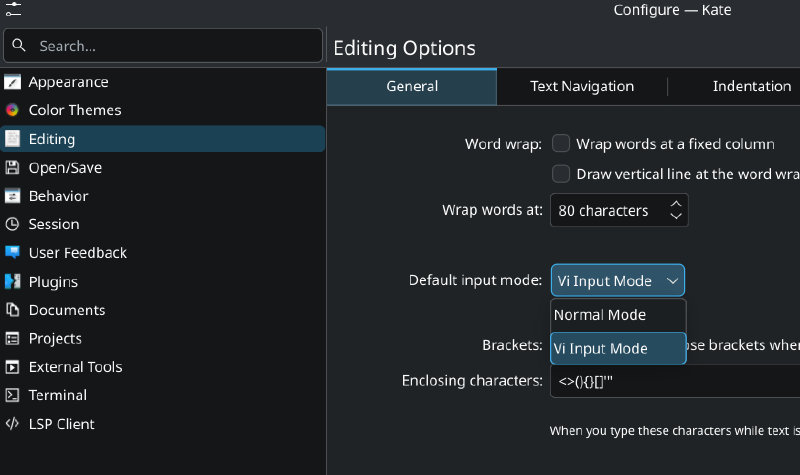
Task: Click the Color Themes palette icon
Action: 12,110
